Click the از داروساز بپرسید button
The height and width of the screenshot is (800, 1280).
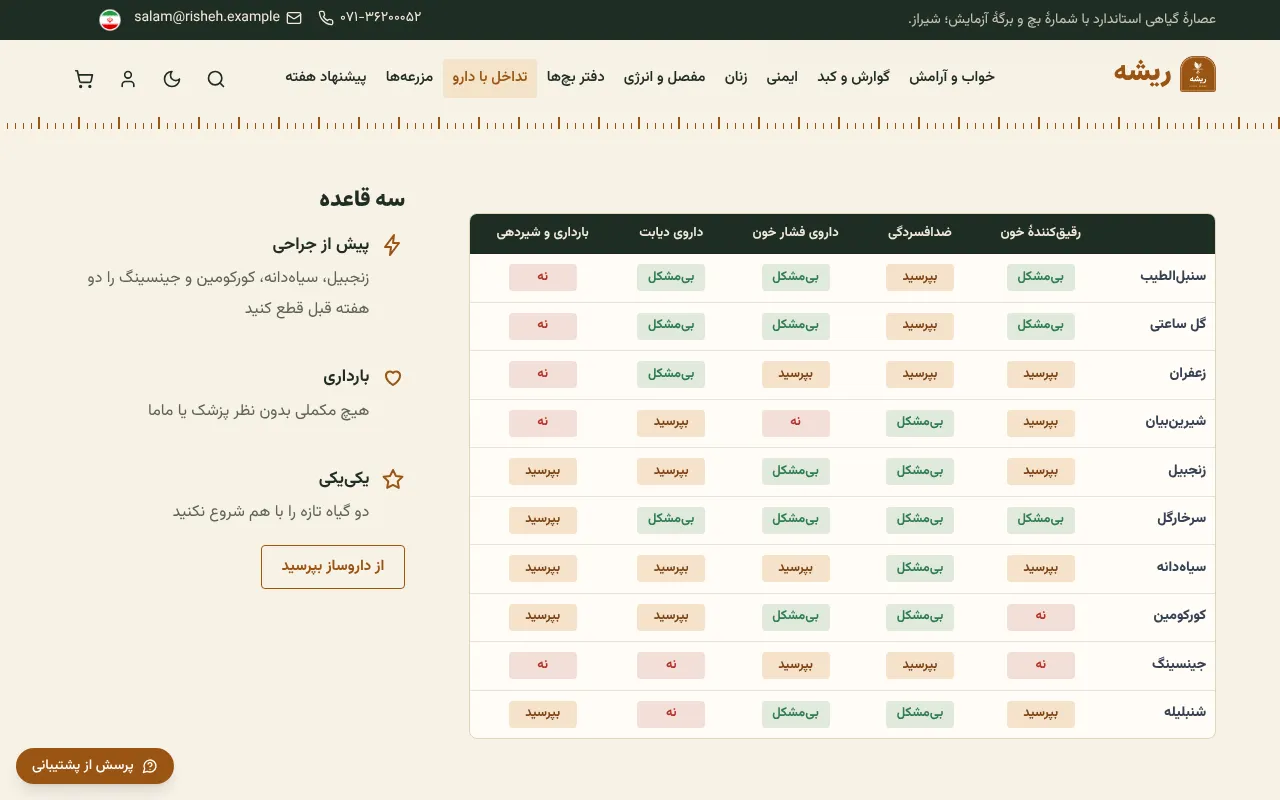click(333, 567)
